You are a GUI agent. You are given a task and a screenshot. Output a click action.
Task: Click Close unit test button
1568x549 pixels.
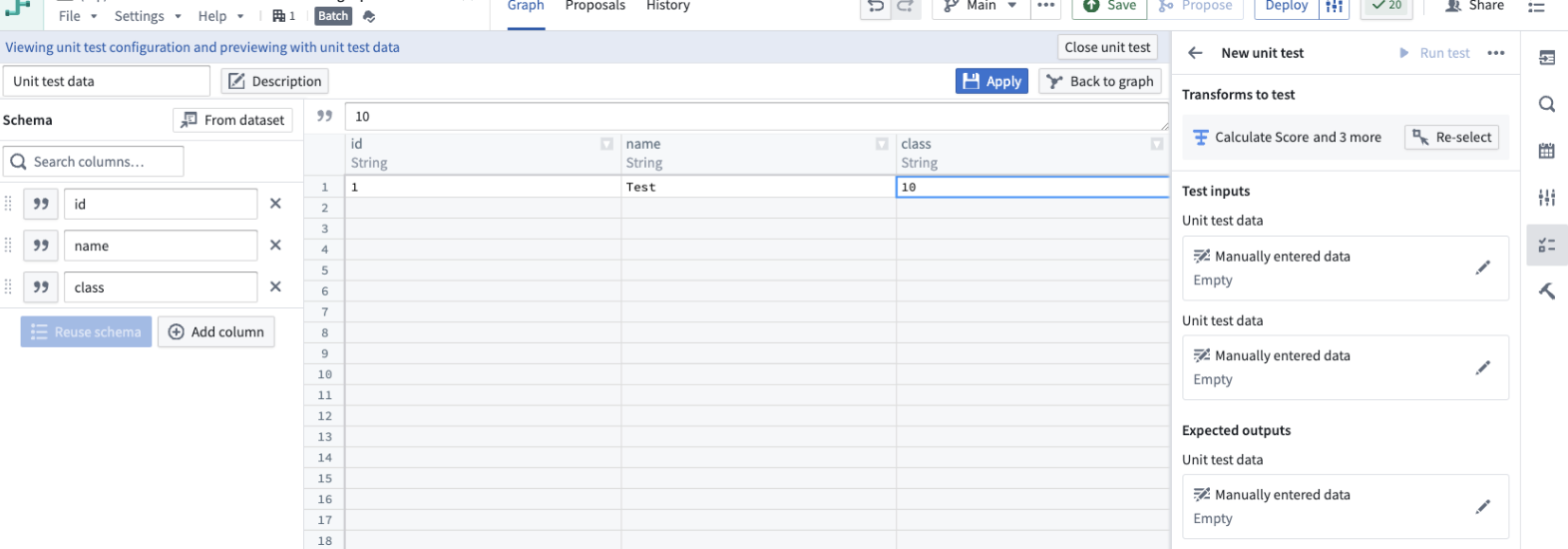[x=1107, y=47]
